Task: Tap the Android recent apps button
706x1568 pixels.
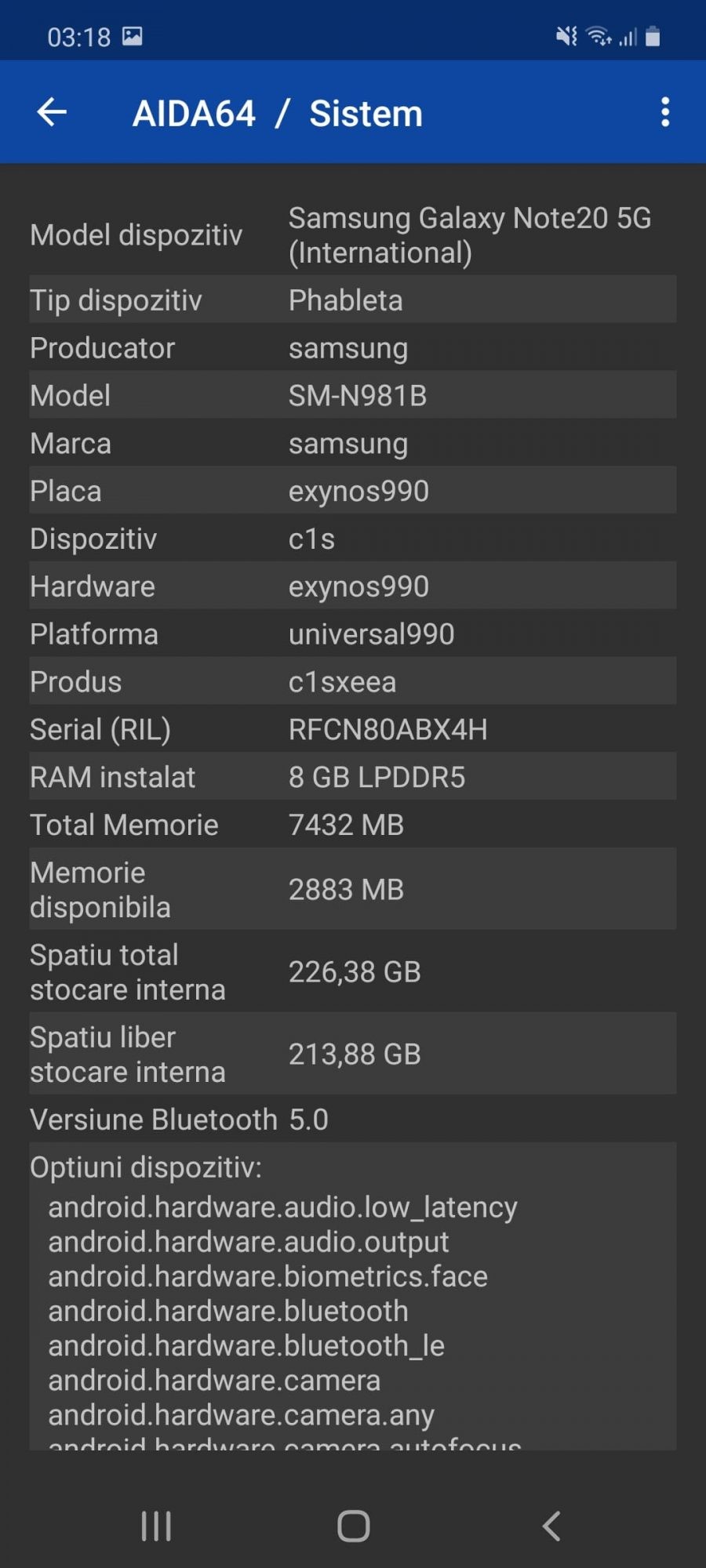Action: point(156,1526)
